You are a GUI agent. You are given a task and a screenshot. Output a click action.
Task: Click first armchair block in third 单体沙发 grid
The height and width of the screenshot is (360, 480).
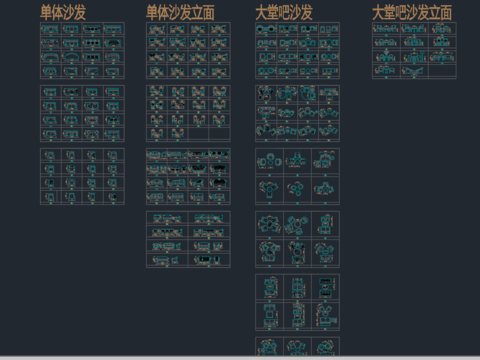click(x=51, y=155)
